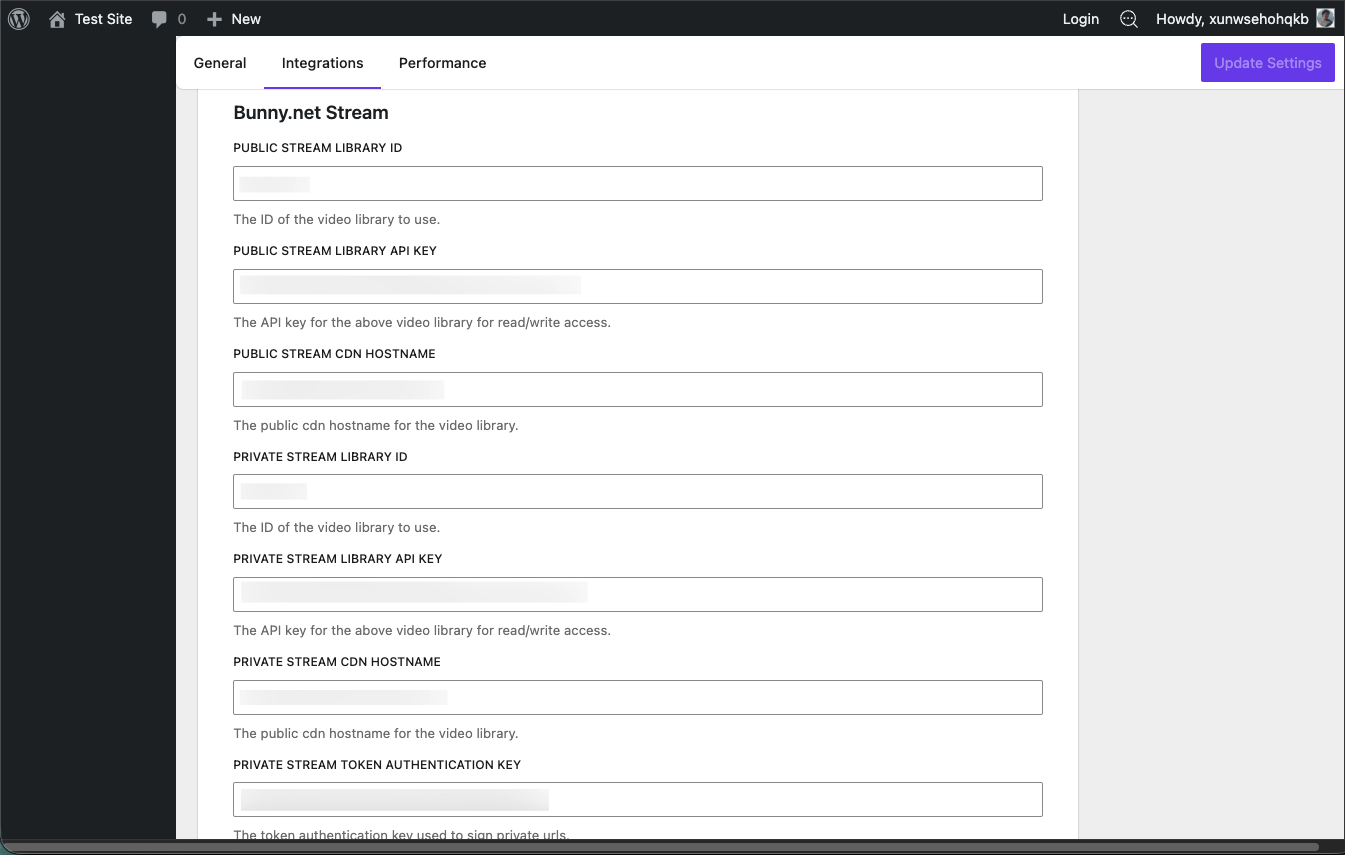Image resolution: width=1345 pixels, height=855 pixels.
Task: Open the Howdy, xunwsehohqkb account menu
Action: [x=1232, y=18]
